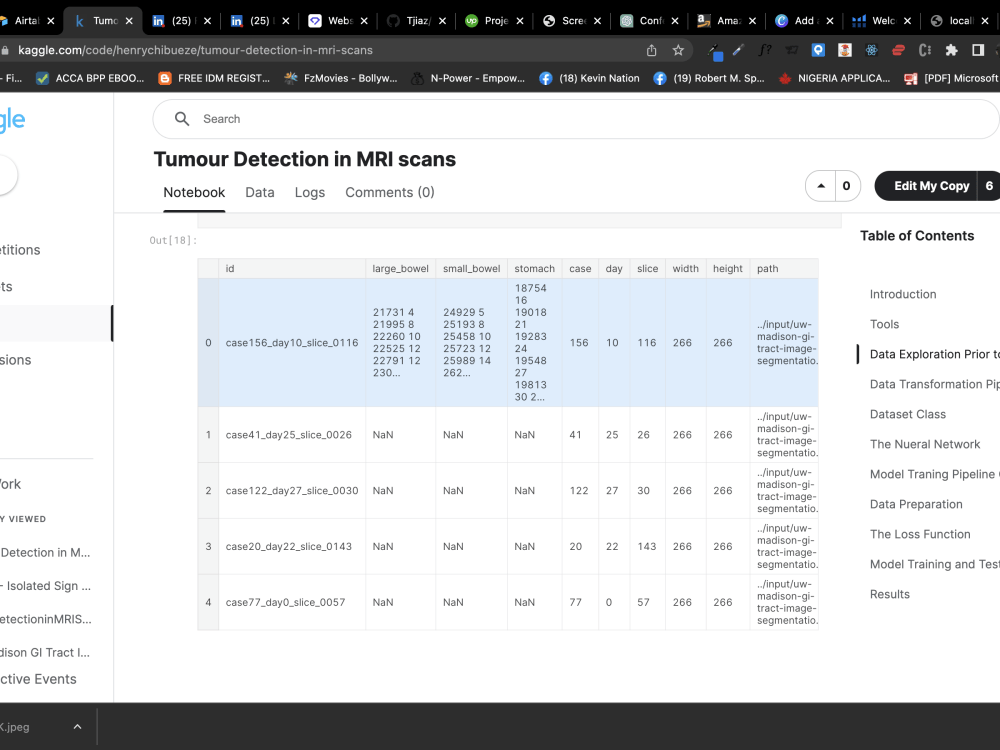Select the Comments (0) tab

390,193
